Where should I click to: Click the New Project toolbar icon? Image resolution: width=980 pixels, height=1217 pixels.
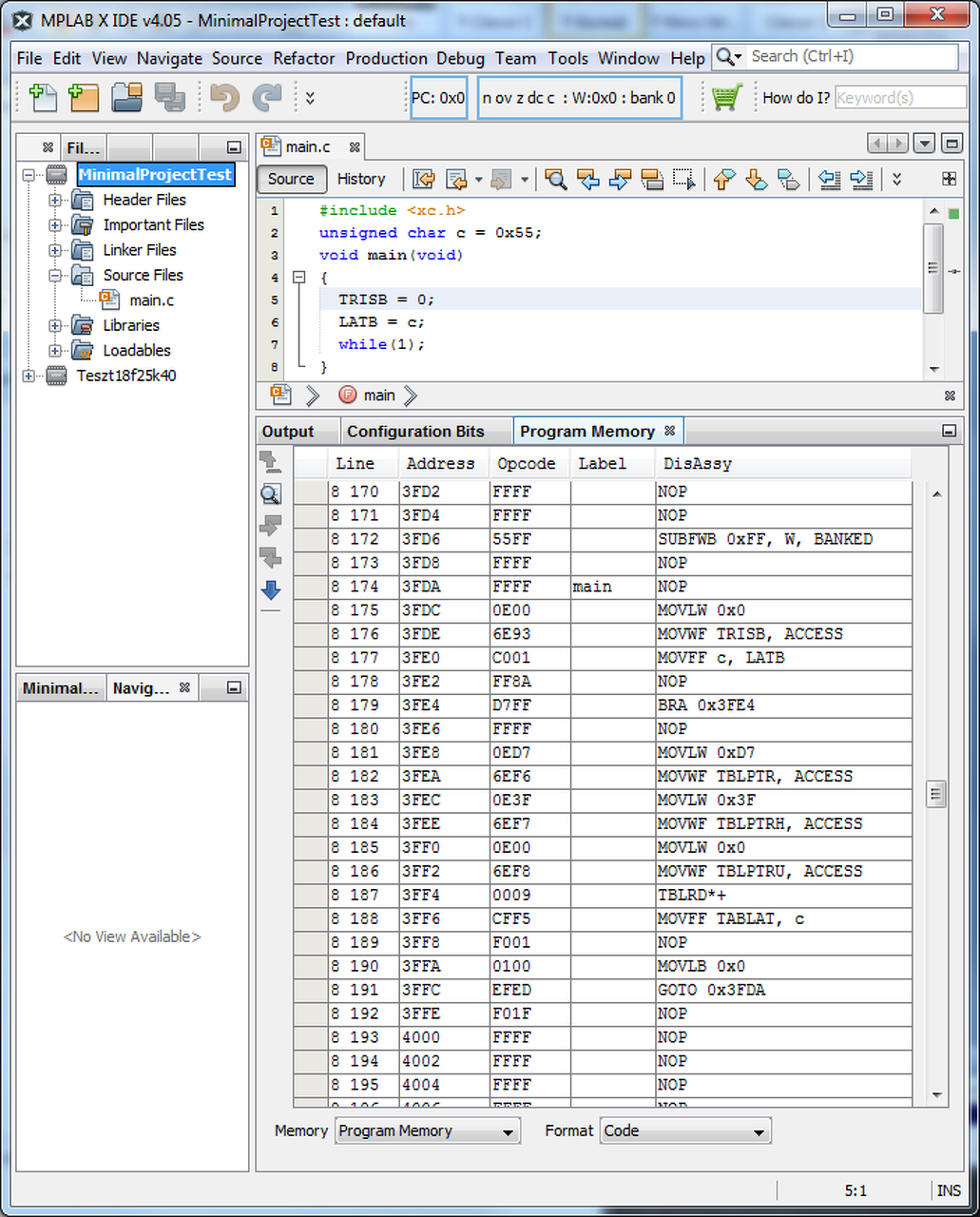click(x=85, y=97)
